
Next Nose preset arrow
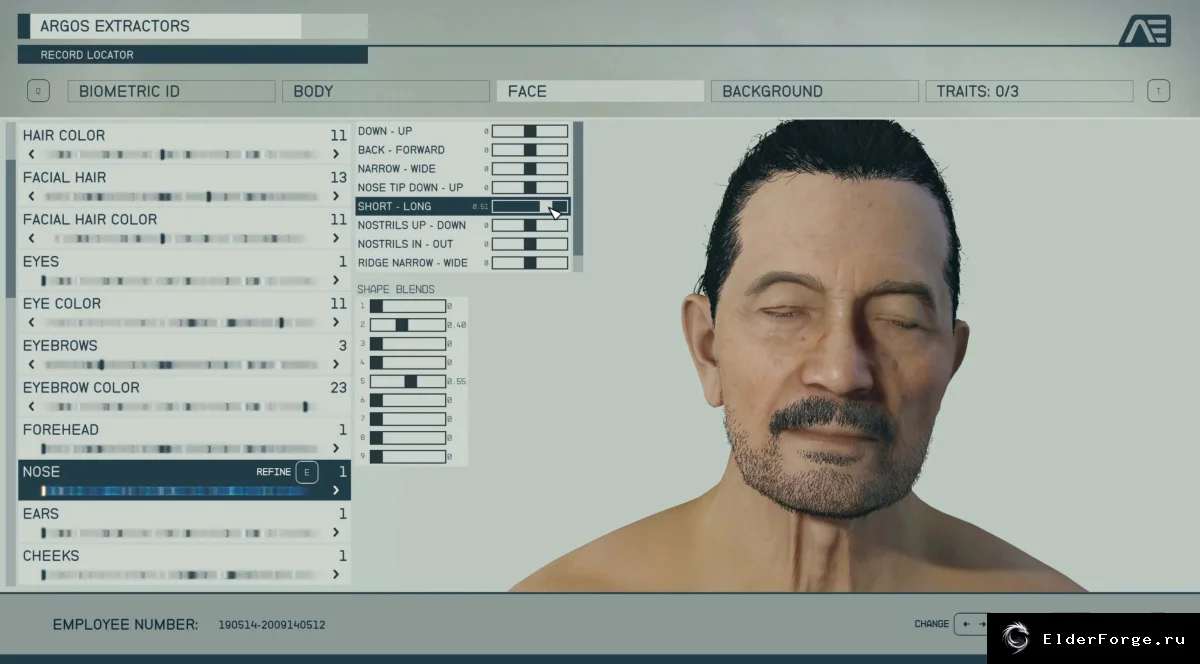click(x=336, y=490)
